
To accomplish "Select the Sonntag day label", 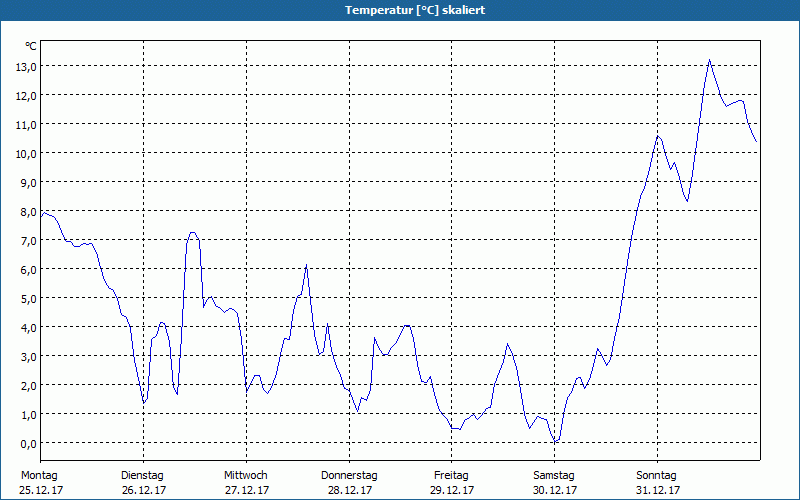I will pyautogui.click(x=657, y=476).
